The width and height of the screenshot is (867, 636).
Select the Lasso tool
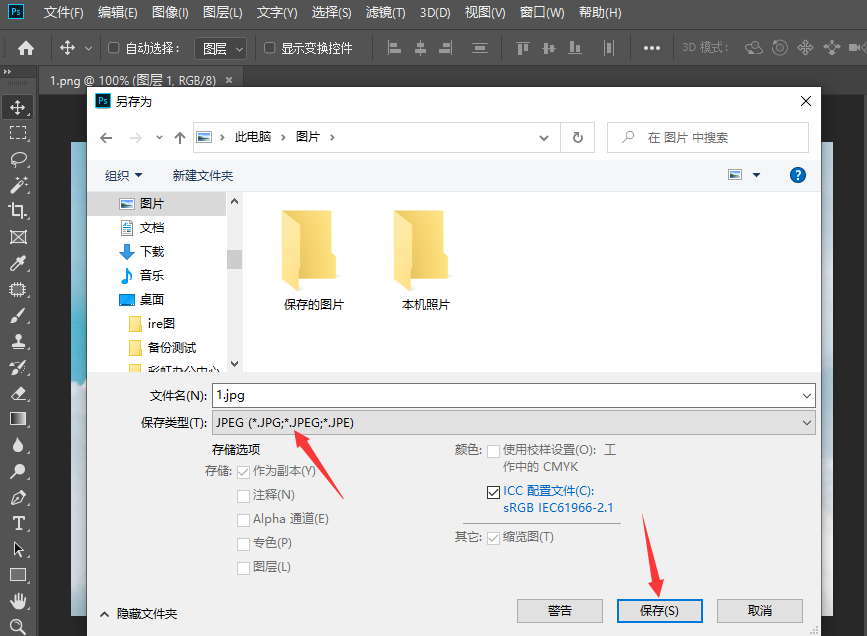pyautogui.click(x=18, y=159)
